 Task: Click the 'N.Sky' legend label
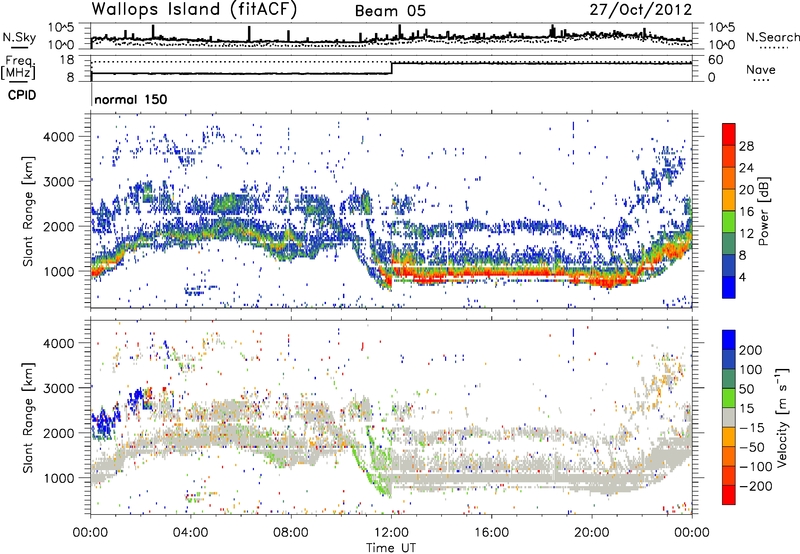pos(19,37)
